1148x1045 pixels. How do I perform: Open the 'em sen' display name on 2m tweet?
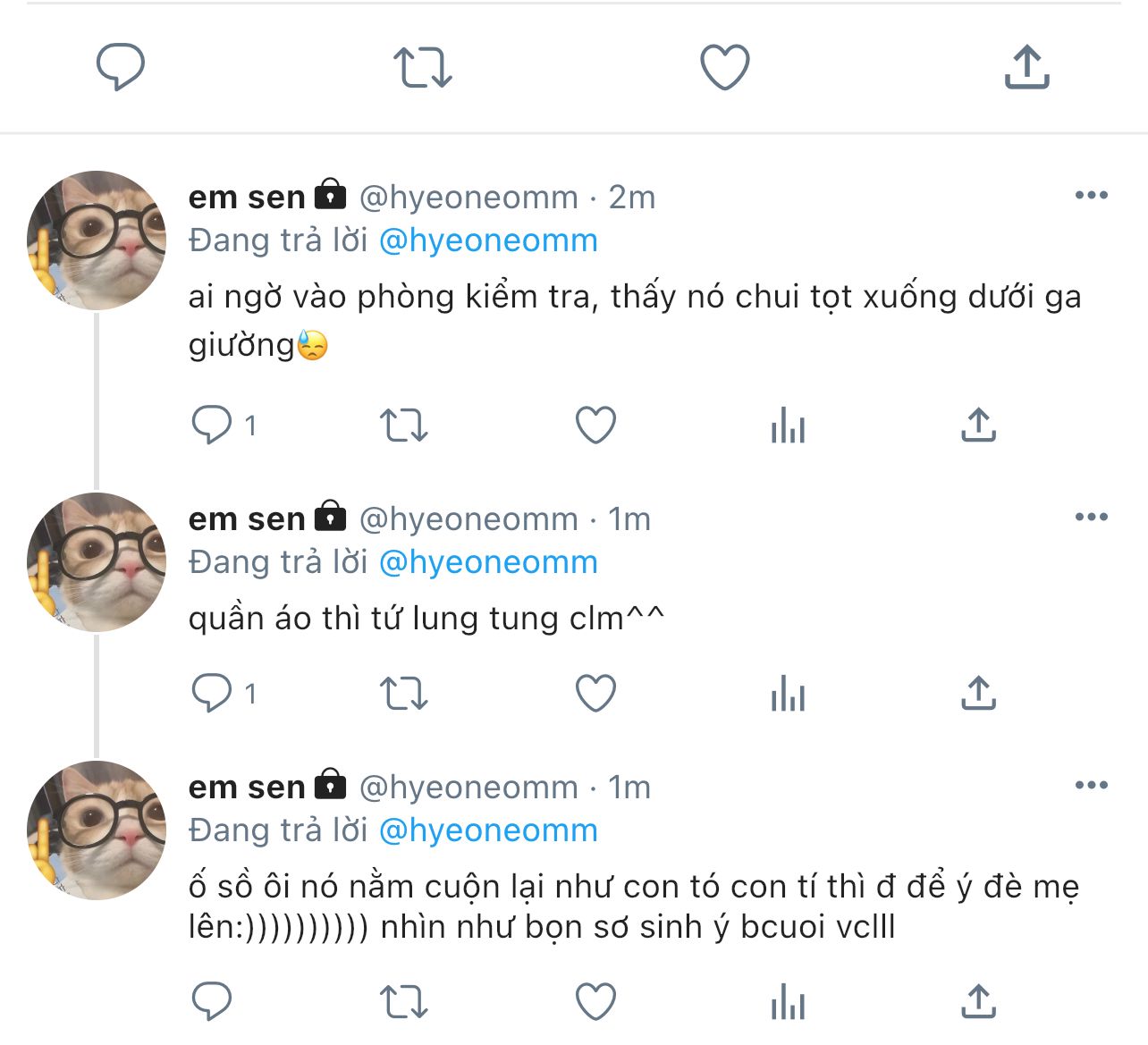(x=247, y=197)
